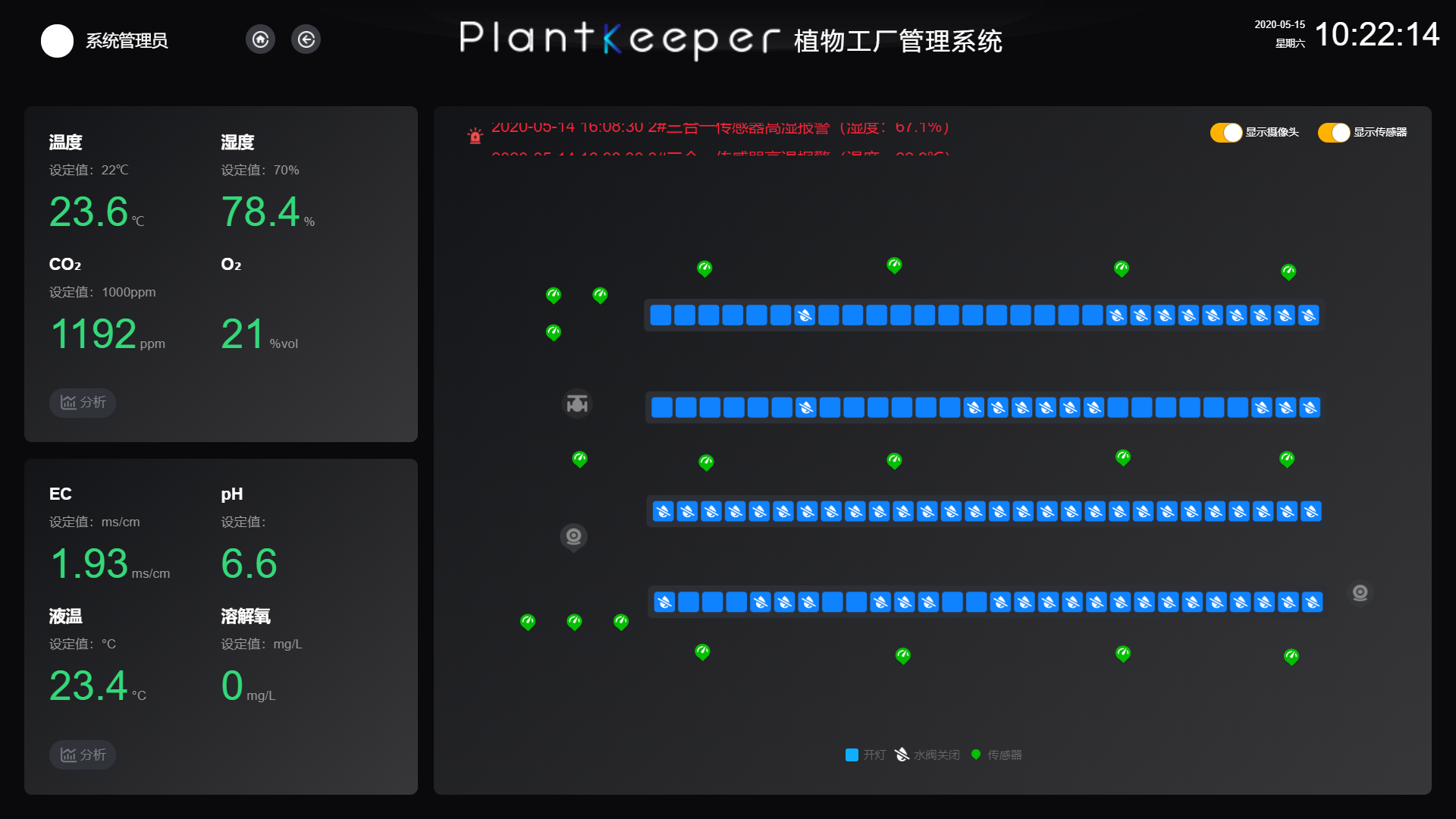This screenshot has width=1456, height=819.
Task: Click the scrolling red alarm message
Action: (720, 128)
